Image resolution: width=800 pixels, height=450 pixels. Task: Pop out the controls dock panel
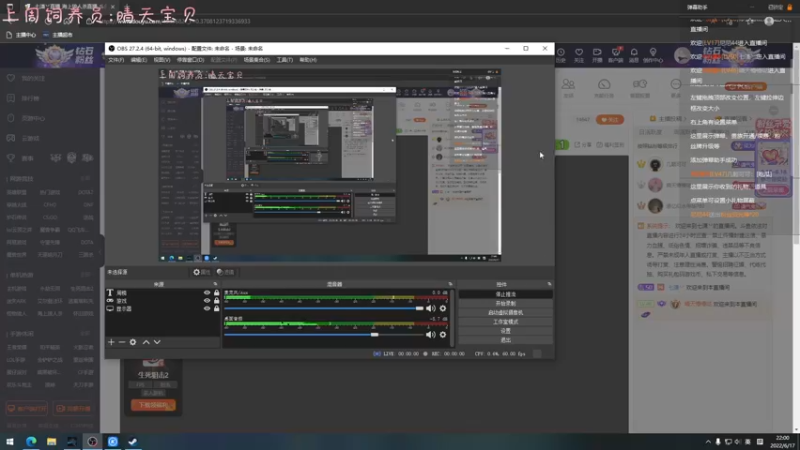[x=549, y=284]
